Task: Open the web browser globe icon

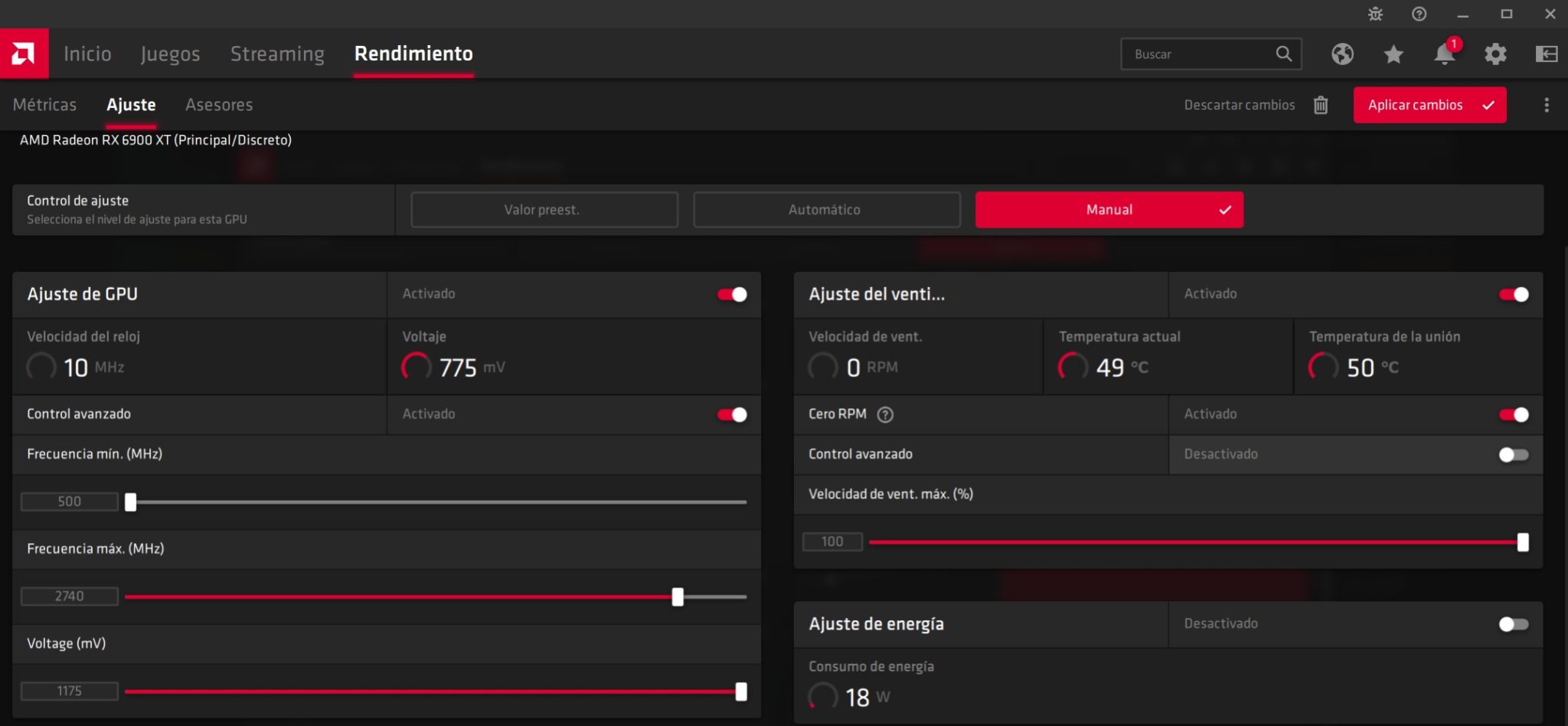Action: click(1342, 54)
